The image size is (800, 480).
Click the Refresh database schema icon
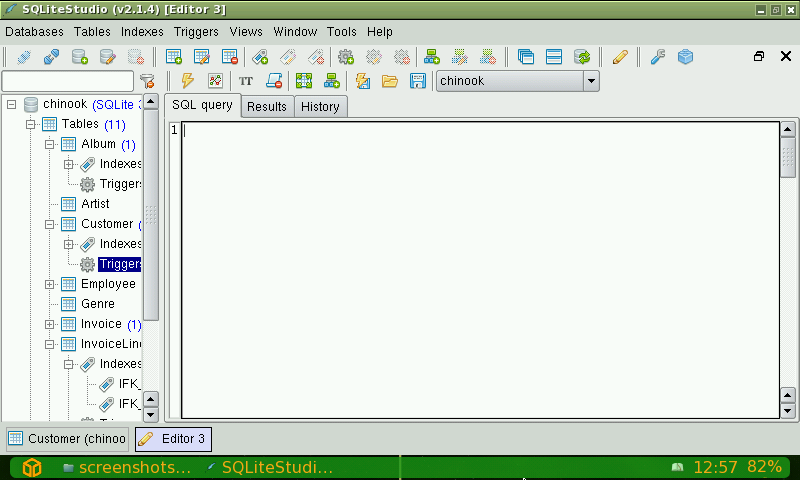point(582,57)
